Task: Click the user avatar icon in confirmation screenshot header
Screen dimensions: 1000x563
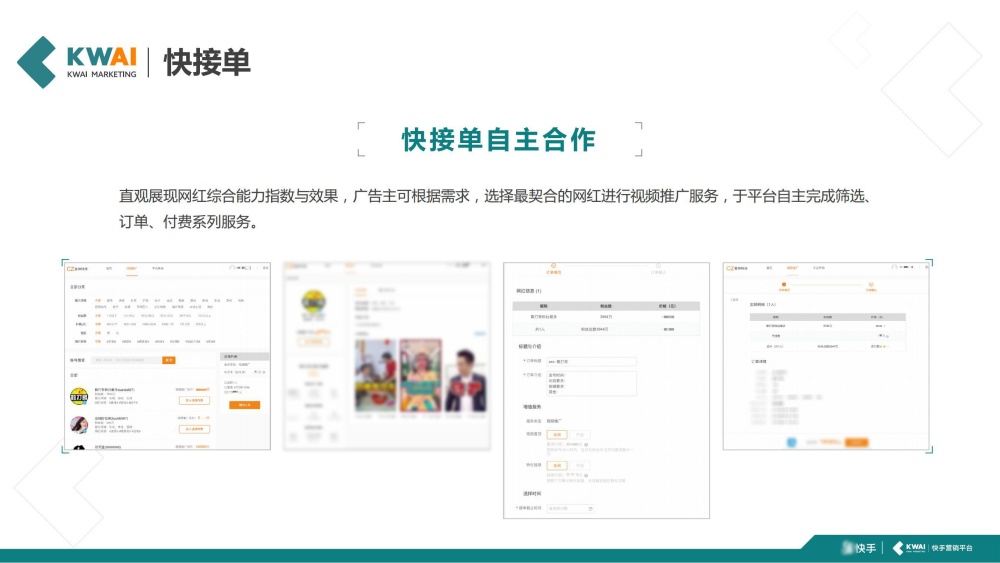Action: (x=895, y=267)
